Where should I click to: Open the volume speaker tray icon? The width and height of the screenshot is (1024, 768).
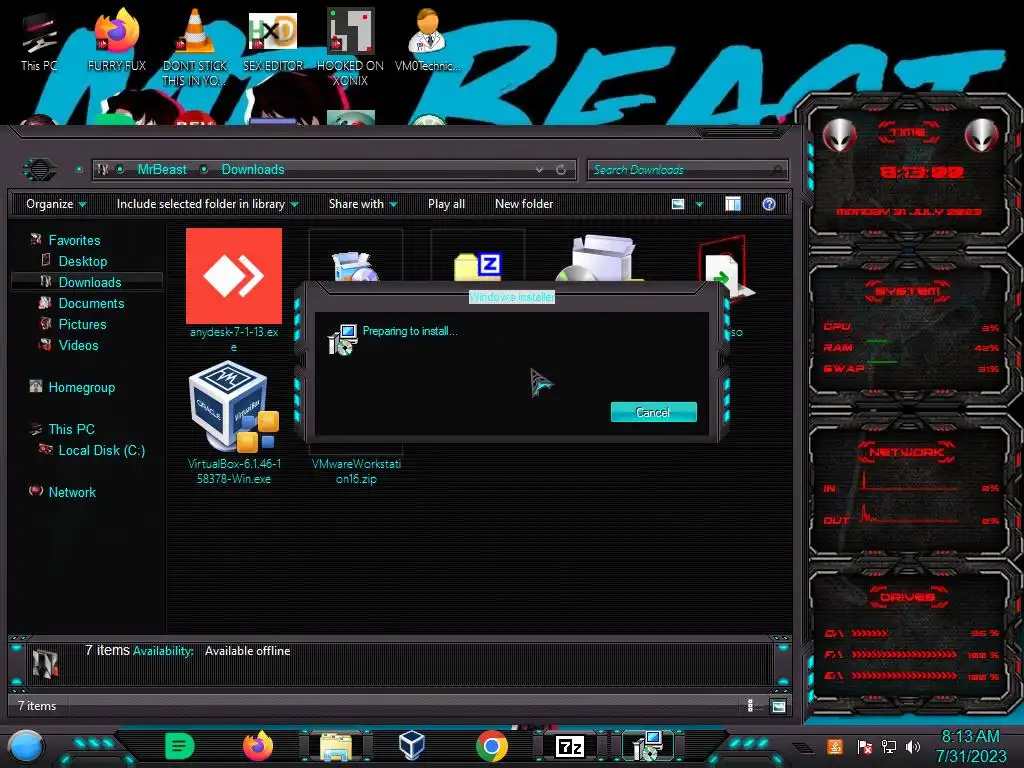click(913, 746)
